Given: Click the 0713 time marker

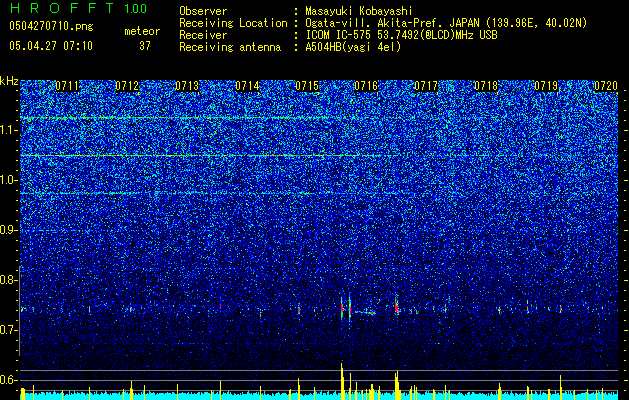Looking at the screenshot, I should (187, 86).
